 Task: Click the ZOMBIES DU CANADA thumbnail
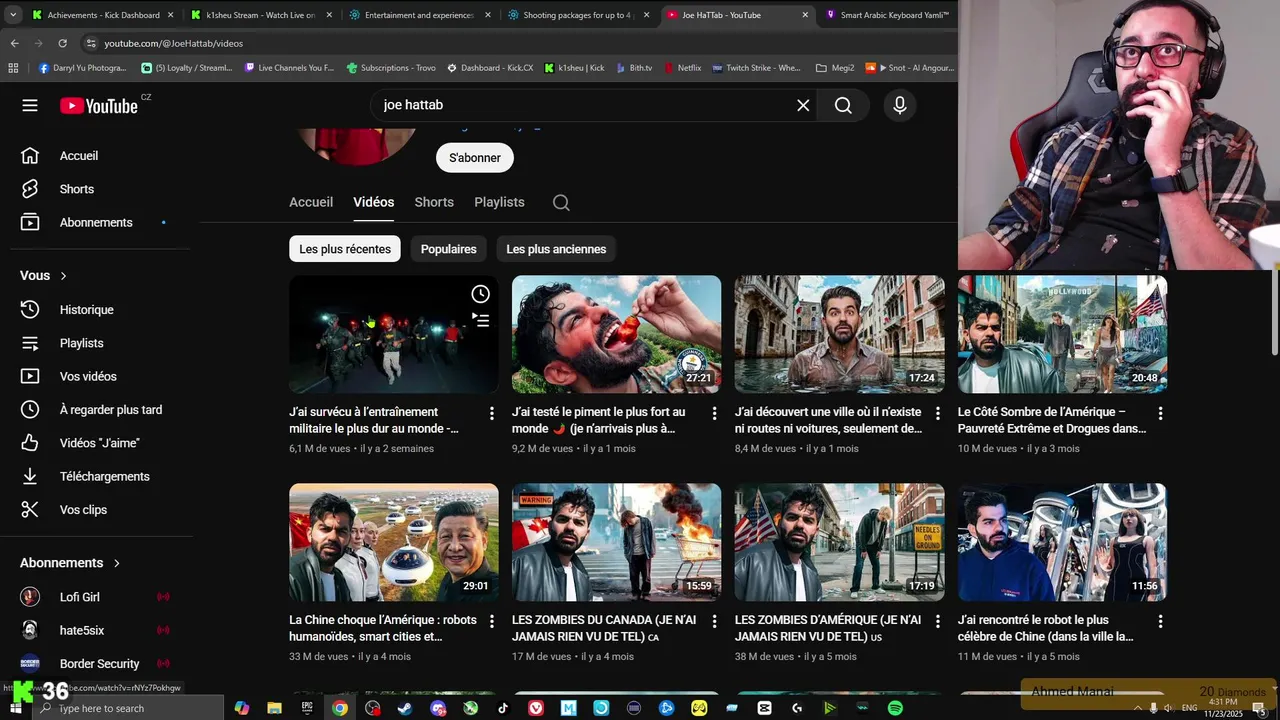click(616, 542)
